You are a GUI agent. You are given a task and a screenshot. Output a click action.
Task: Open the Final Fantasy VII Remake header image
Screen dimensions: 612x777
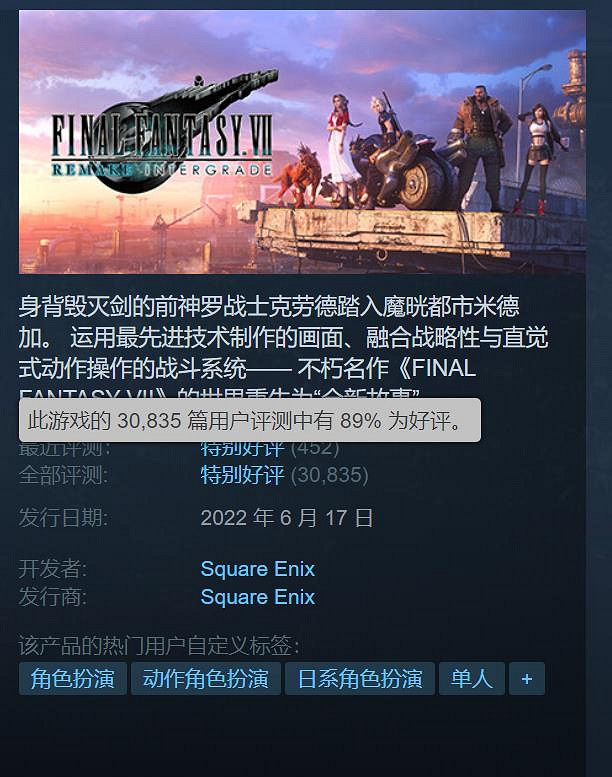pyautogui.click(x=302, y=142)
